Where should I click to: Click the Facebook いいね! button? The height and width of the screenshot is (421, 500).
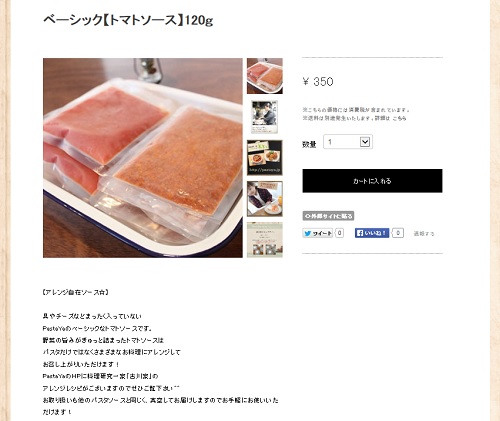pos(372,233)
